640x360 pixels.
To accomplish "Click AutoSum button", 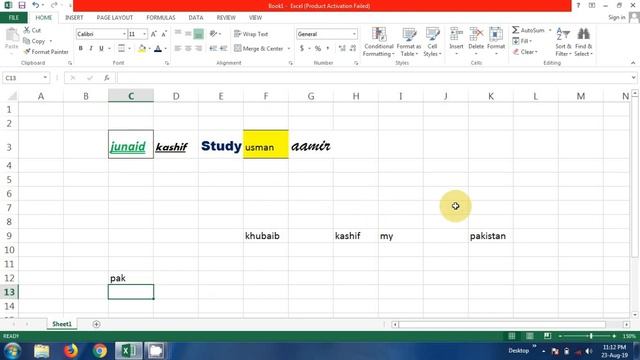I will point(529,30).
